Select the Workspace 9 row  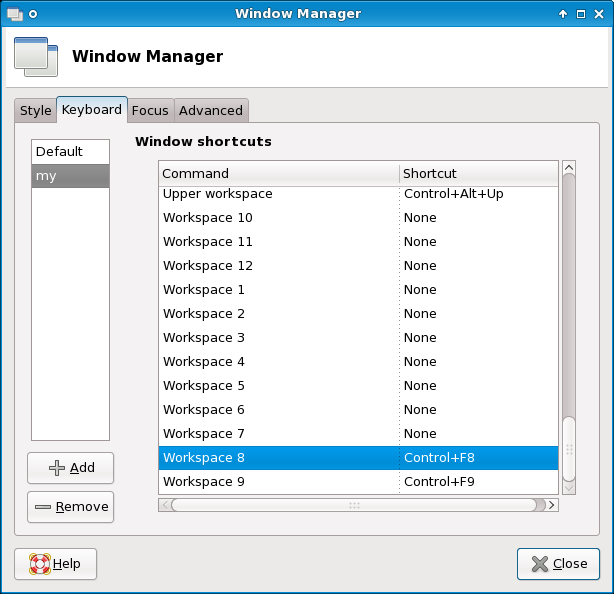358,482
